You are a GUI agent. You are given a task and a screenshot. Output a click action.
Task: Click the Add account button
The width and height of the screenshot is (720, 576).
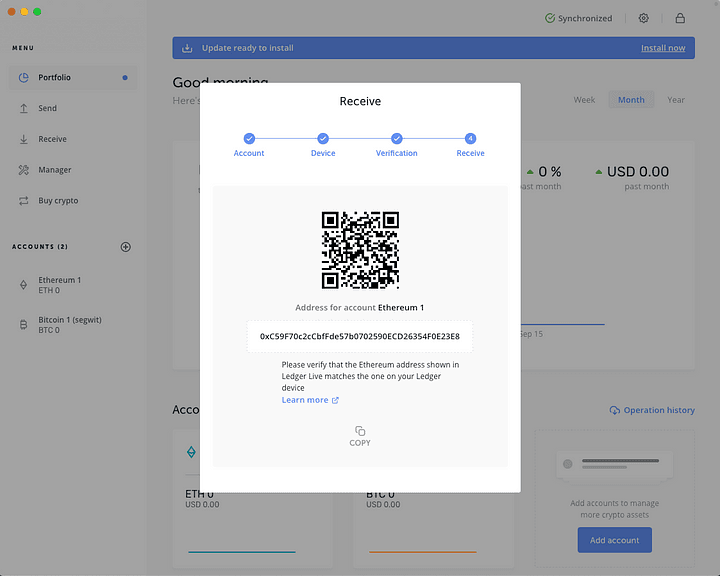click(614, 540)
